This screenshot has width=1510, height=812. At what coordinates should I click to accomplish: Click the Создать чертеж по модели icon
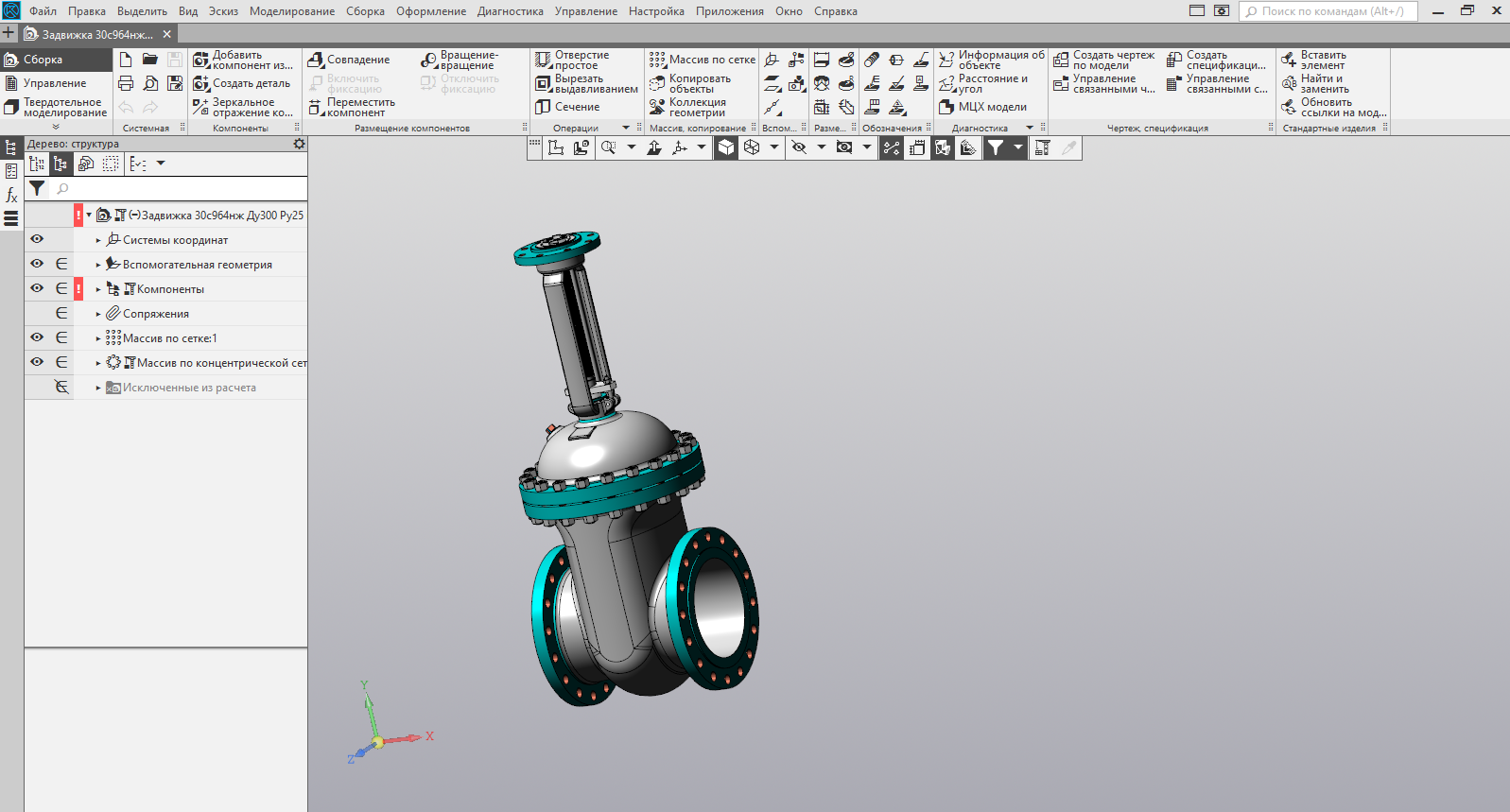[x=1061, y=60]
